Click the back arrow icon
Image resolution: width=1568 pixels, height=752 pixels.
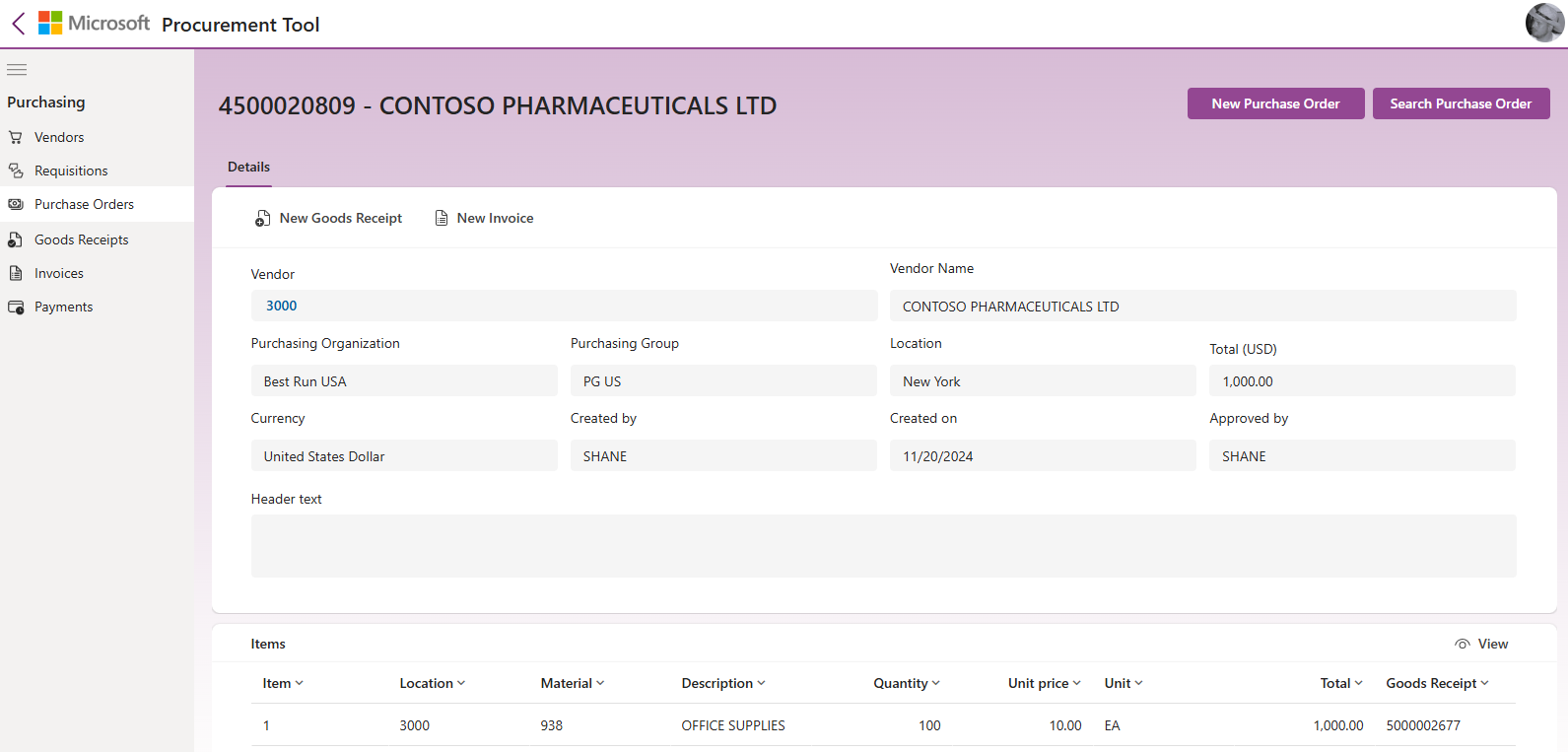point(19,24)
